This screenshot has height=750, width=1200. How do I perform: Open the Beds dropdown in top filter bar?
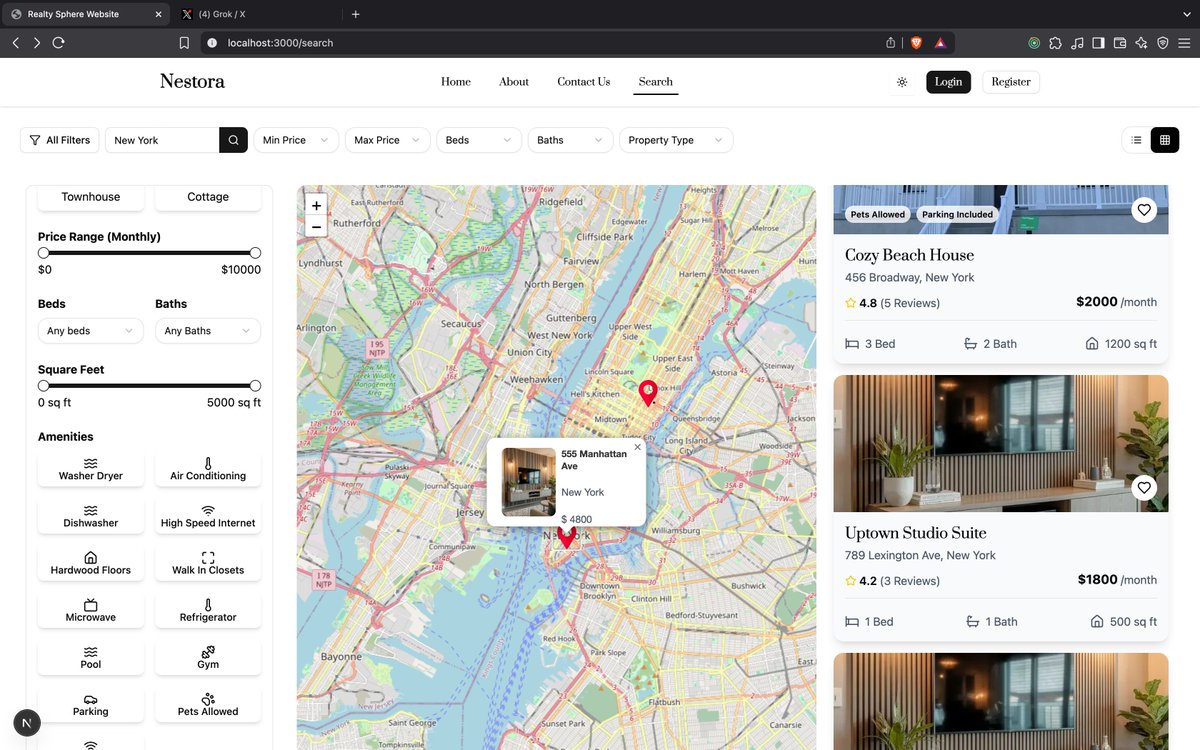[479, 140]
